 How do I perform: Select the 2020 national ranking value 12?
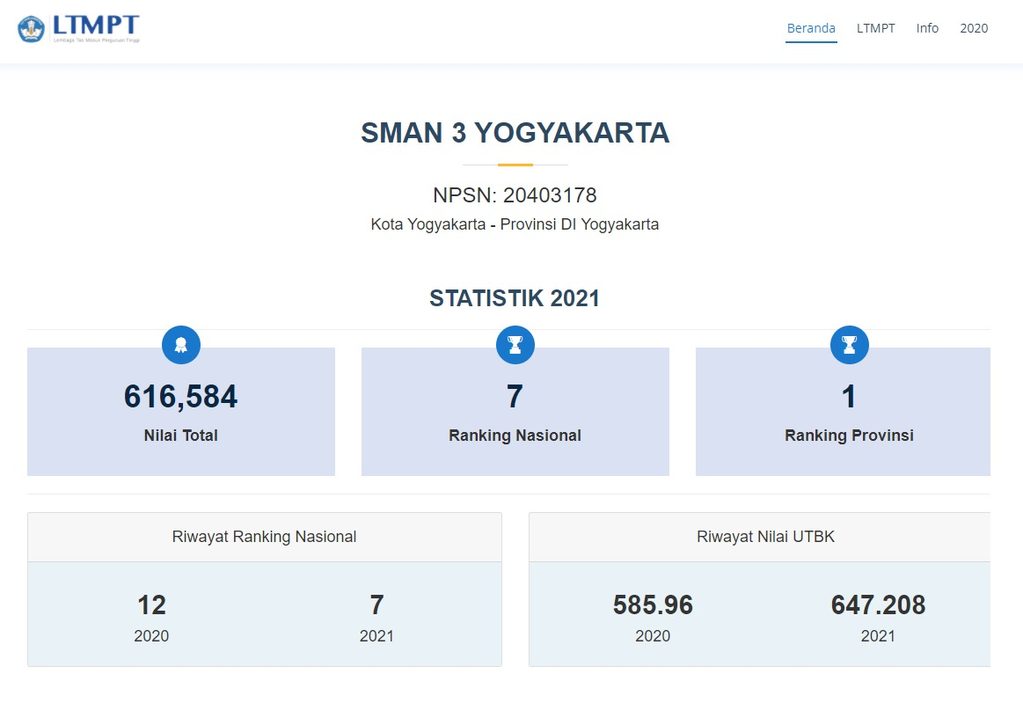pyautogui.click(x=151, y=605)
